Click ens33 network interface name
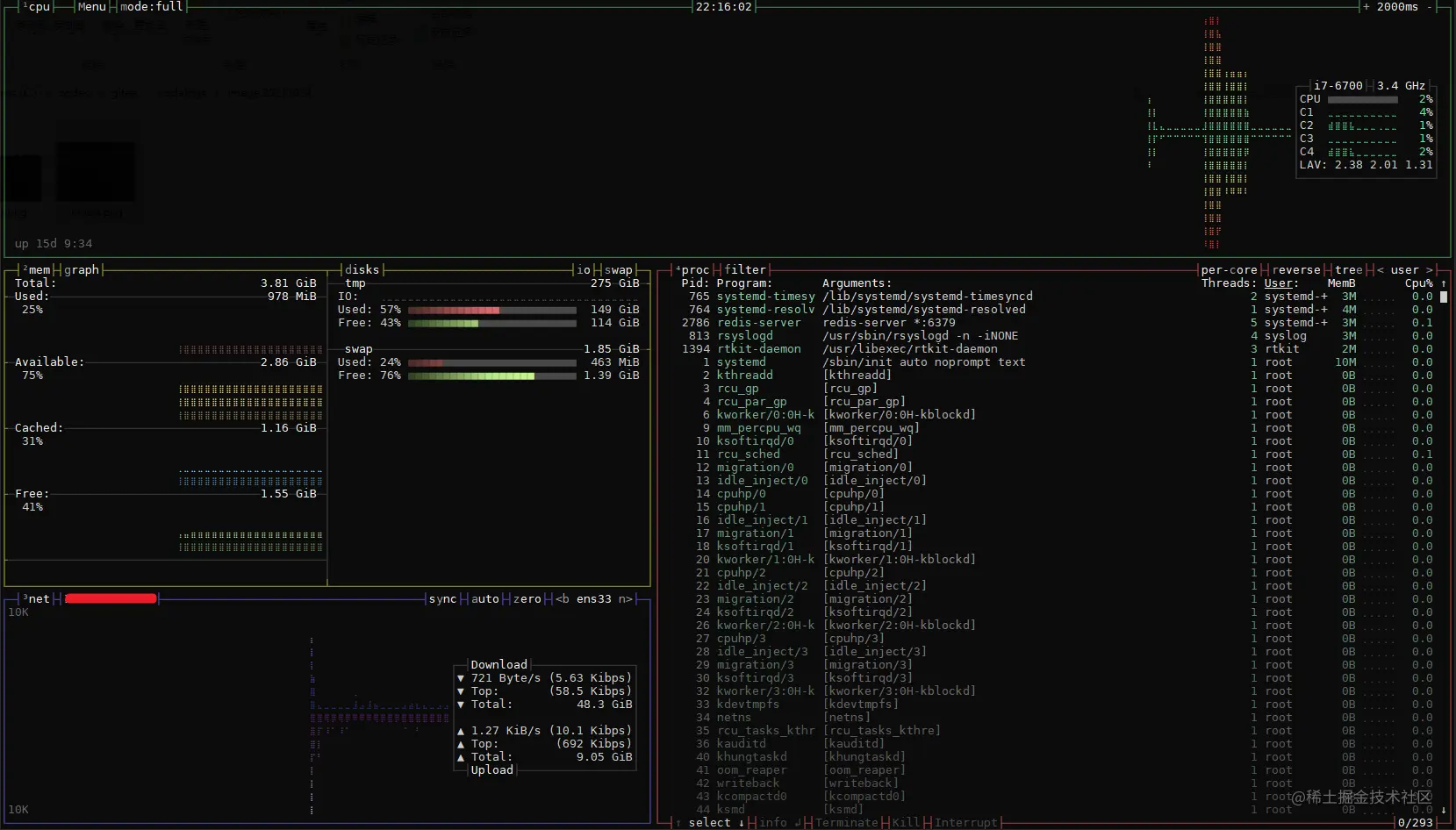Viewport: 1456px width, 830px height. tap(594, 598)
